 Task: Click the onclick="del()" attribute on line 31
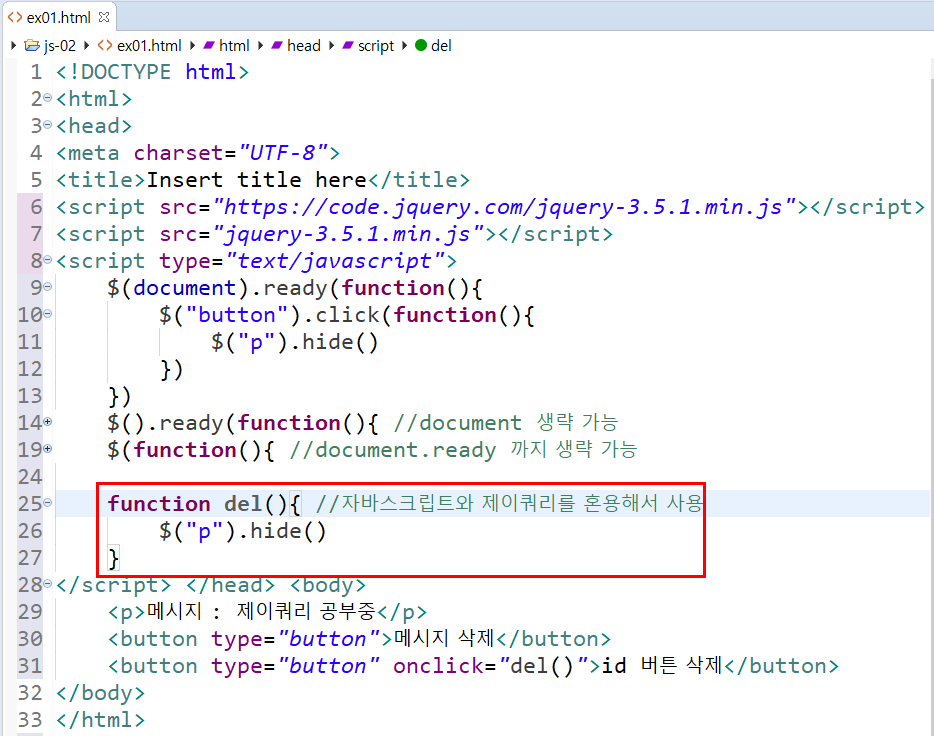[491, 666]
